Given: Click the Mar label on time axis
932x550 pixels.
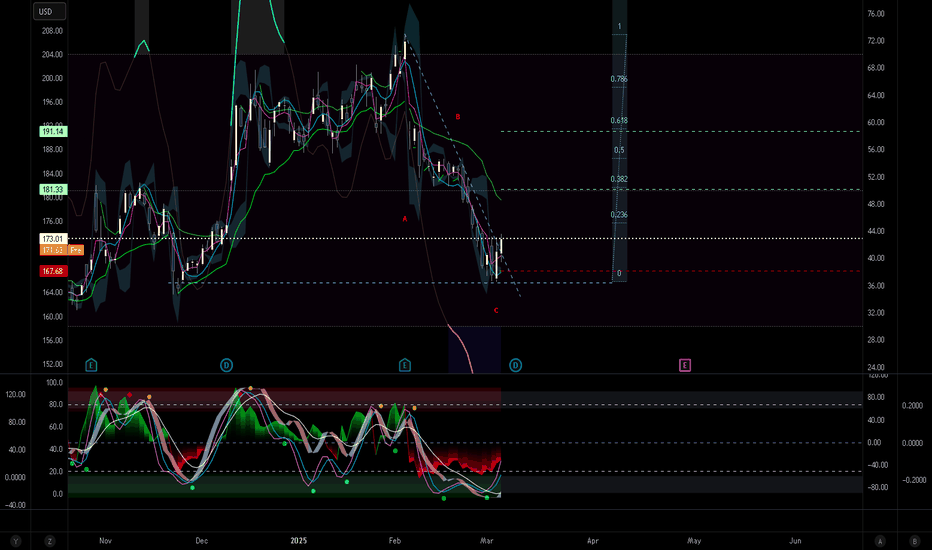Looking at the screenshot, I should tap(486, 541).
